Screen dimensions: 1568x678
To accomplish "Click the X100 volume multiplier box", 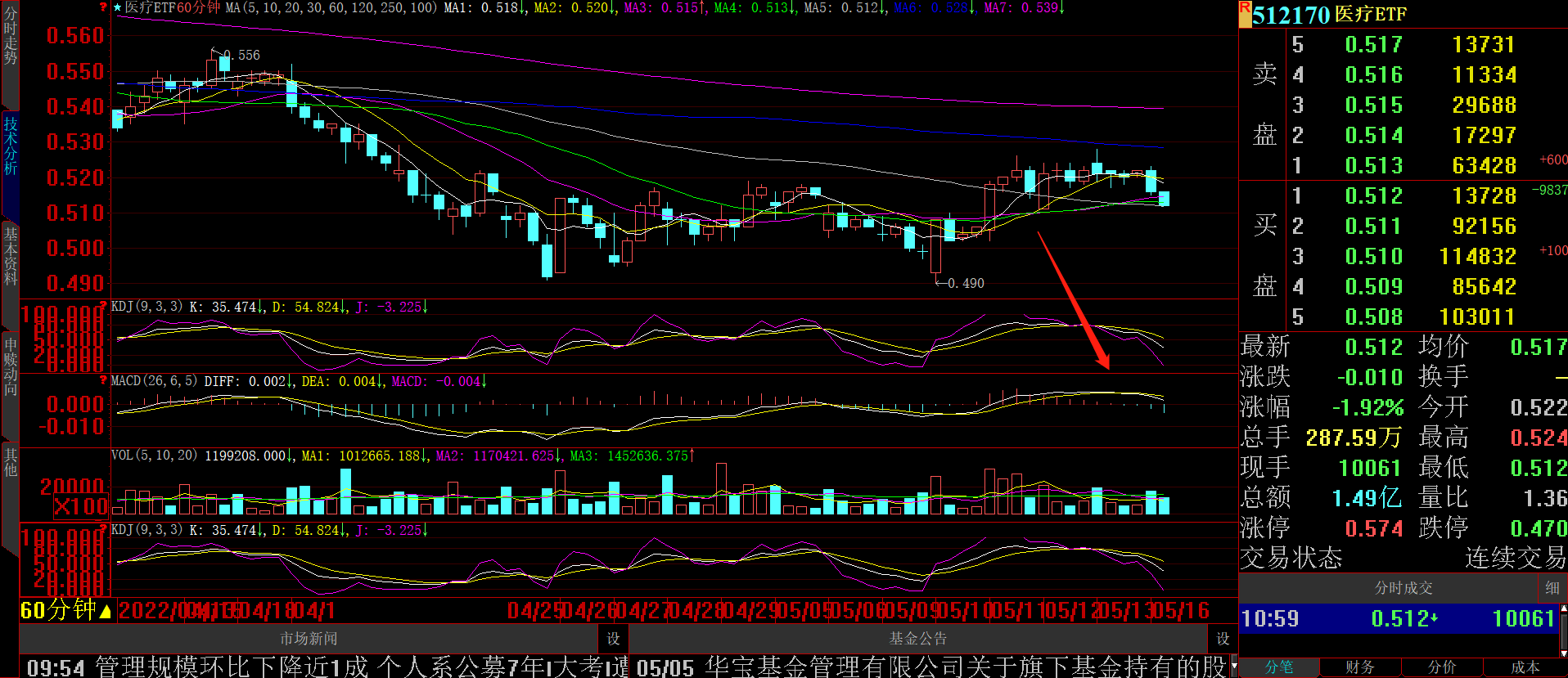I will pyautogui.click(x=81, y=507).
